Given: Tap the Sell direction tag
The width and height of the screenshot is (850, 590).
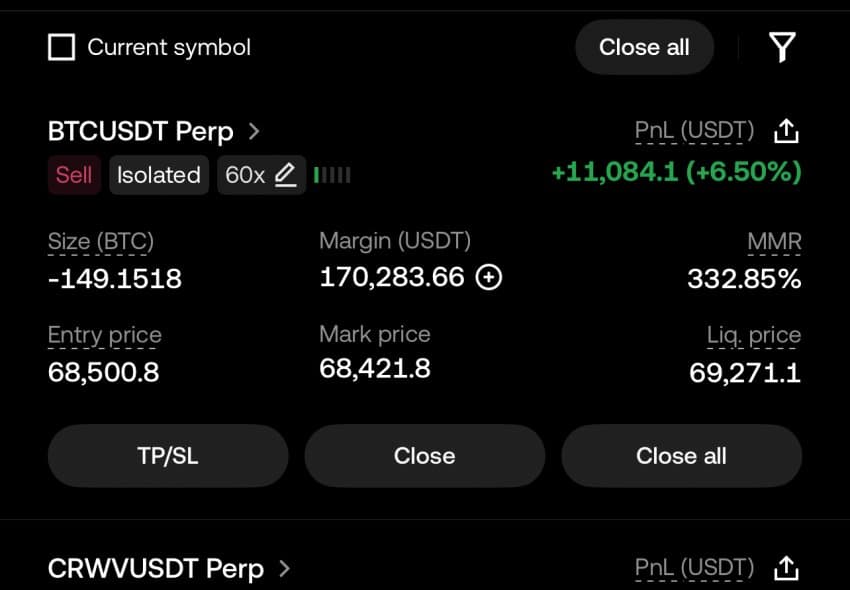Looking at the screenshot, I should [x=74, y=175].
